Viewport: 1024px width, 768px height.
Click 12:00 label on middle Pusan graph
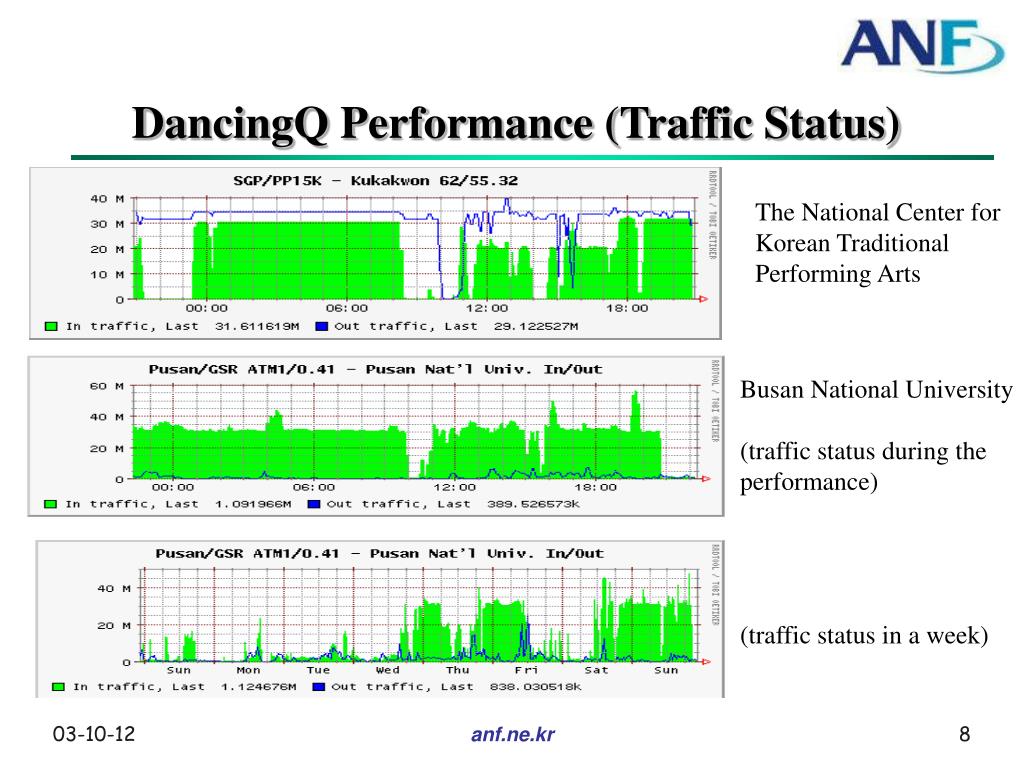[455, 487]
